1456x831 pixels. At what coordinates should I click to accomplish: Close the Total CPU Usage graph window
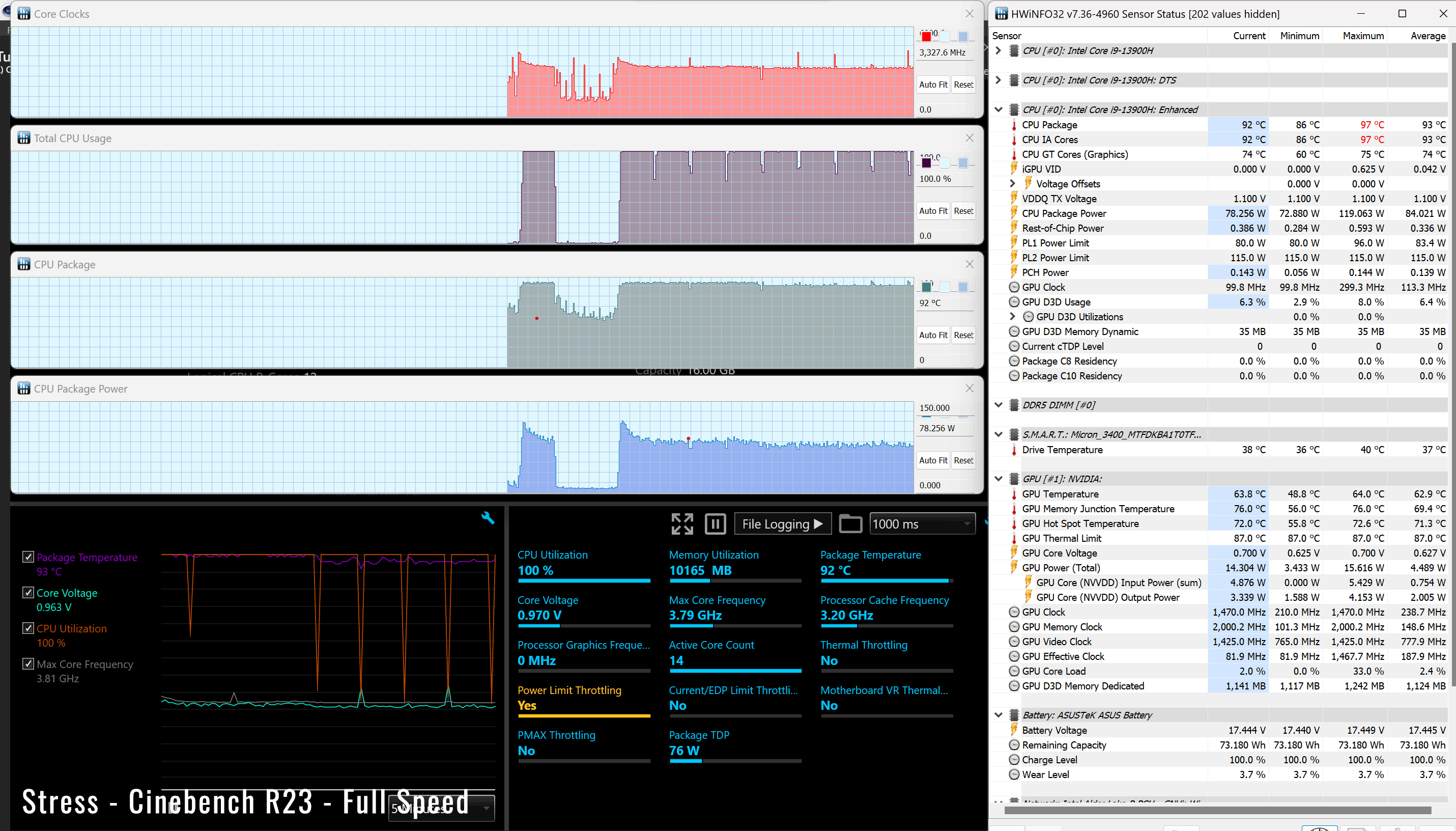pyautogui.click(x=969, y=138)
